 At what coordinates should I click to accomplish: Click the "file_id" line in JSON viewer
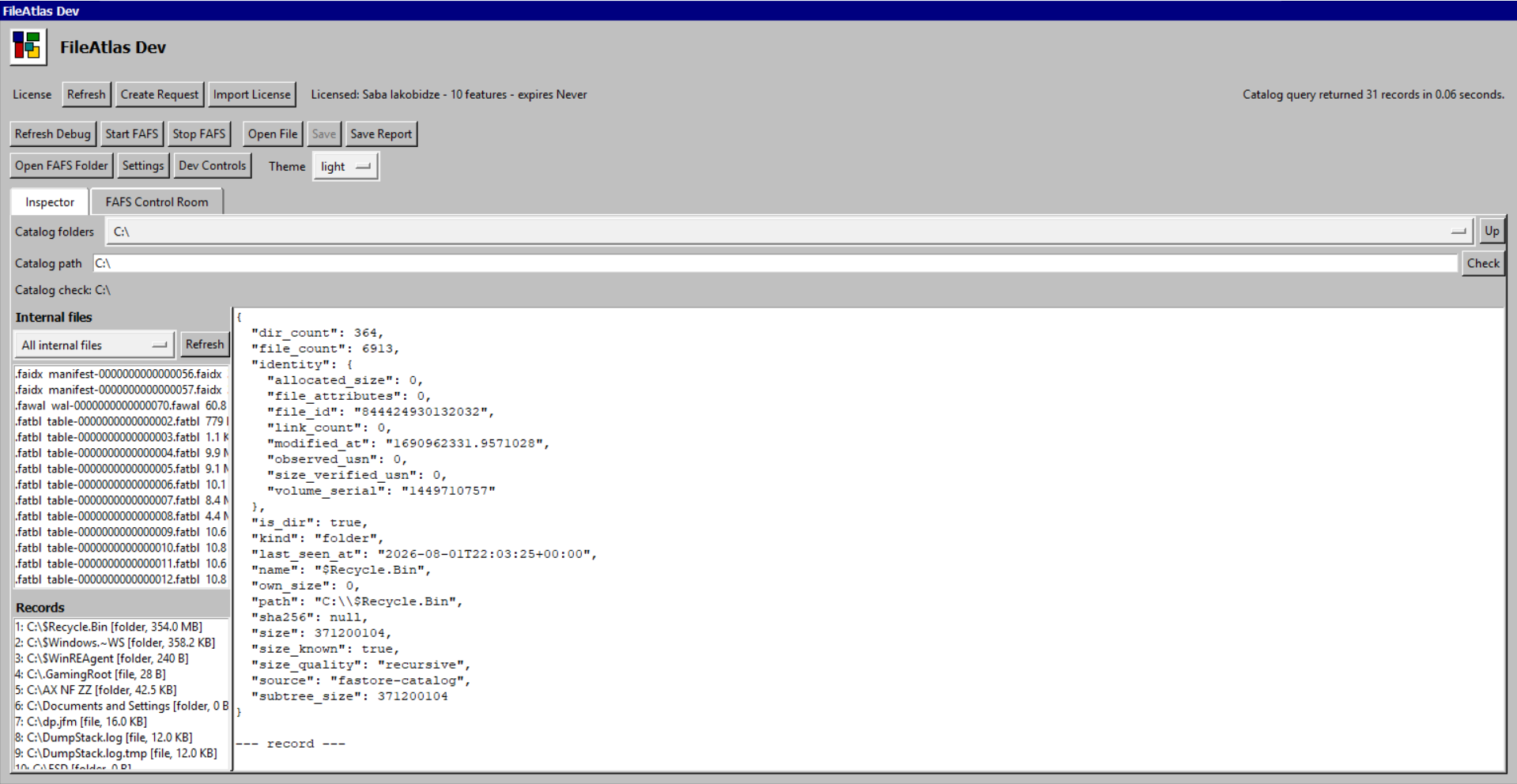point(381,412)
